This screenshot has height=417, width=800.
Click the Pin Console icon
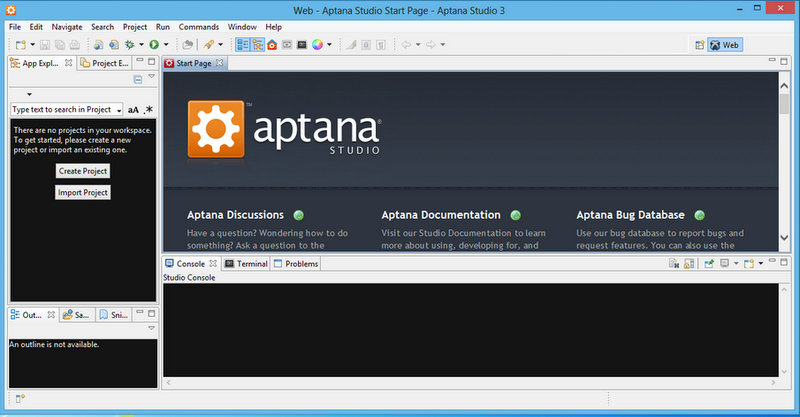pyautogui.click(x=709, y=263)
